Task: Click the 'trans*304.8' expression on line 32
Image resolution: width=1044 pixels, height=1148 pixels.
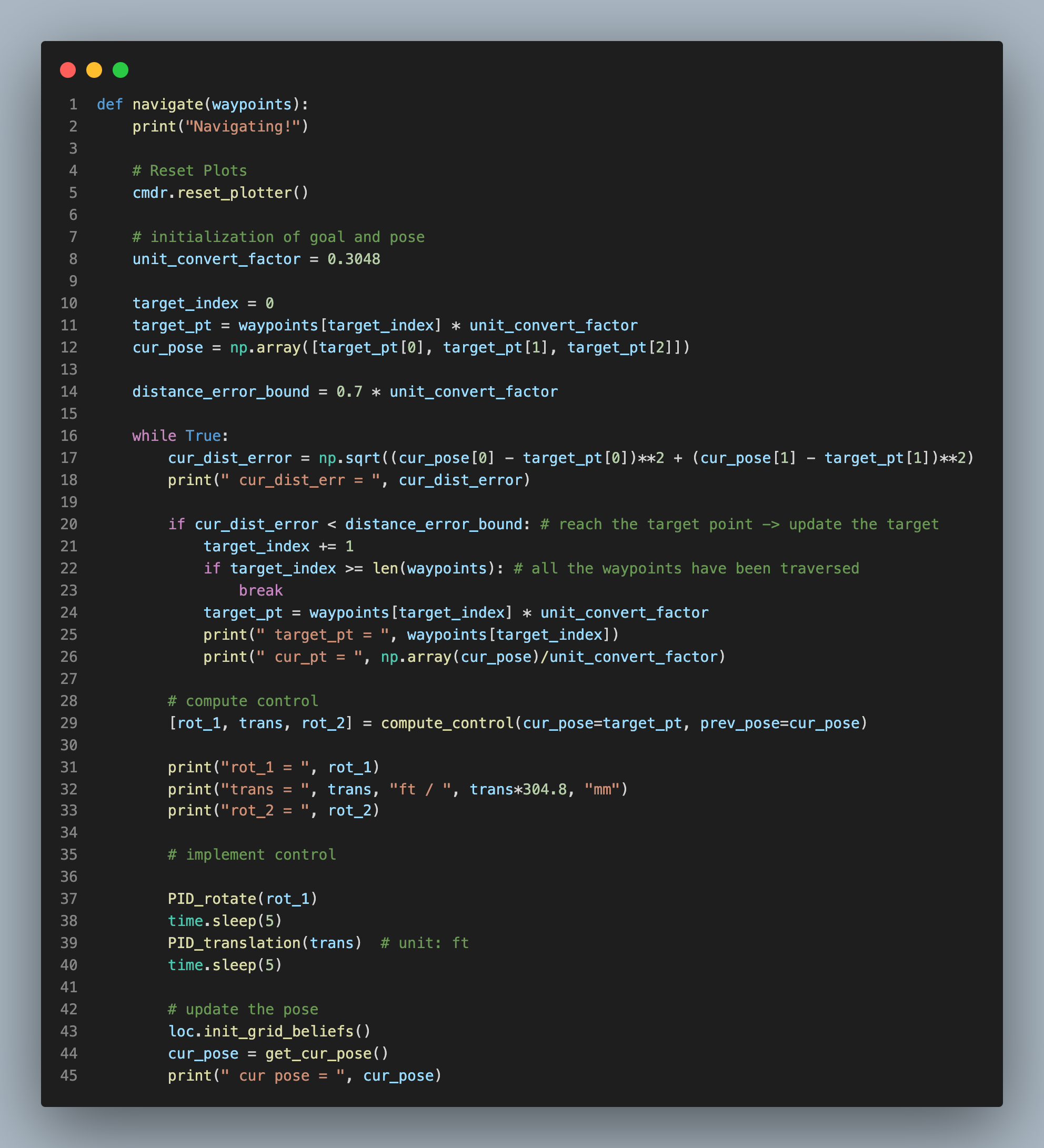Action: (518, 789)
